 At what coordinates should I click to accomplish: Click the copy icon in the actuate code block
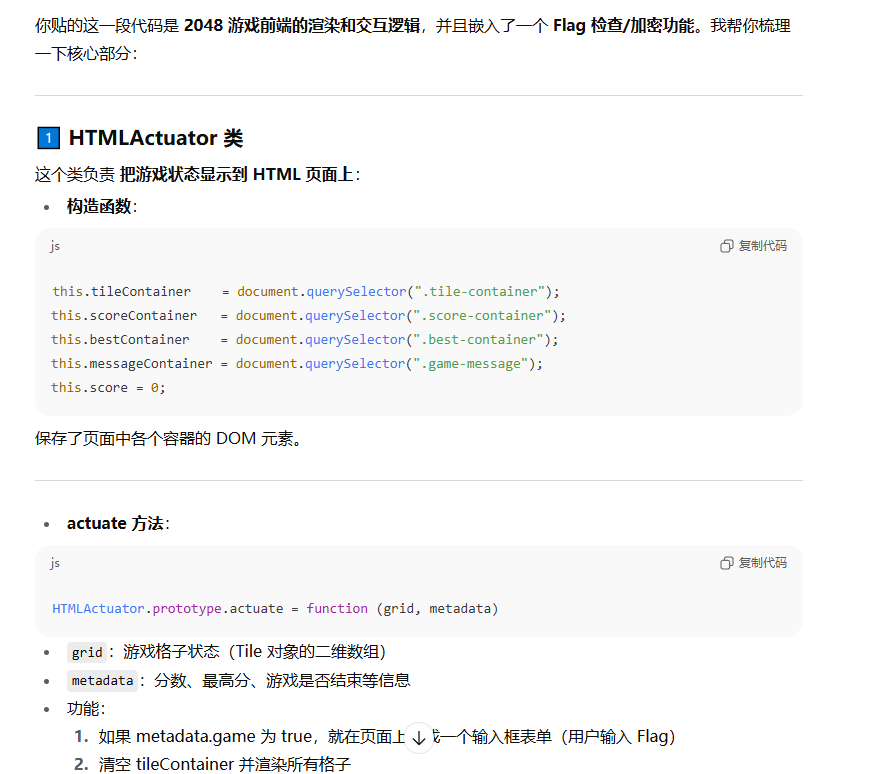pos(727,563)
